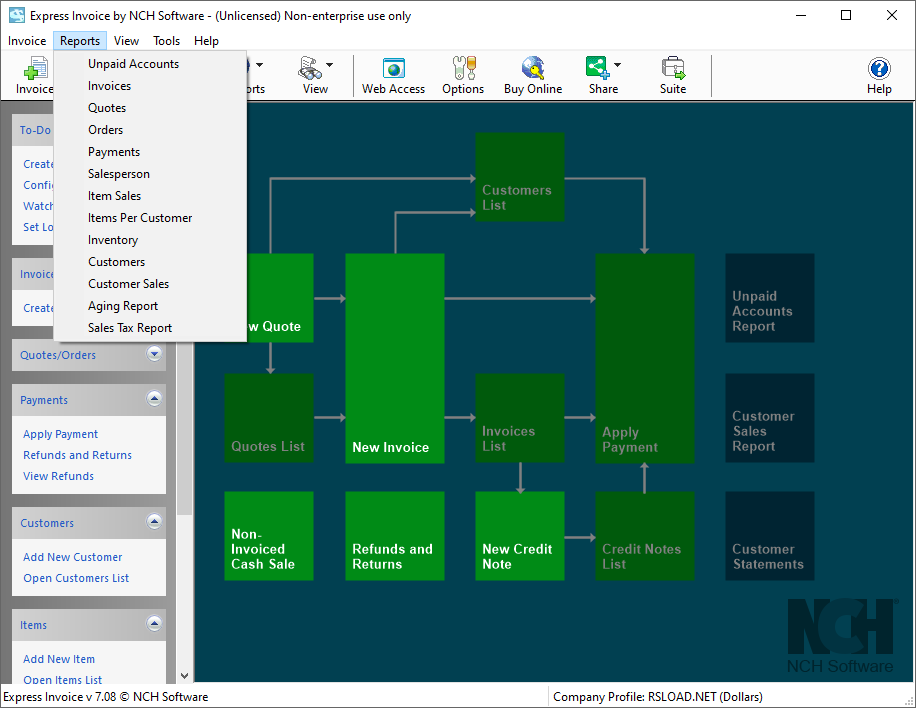
Task: Open the Inventory report
Action: (150, 240)
